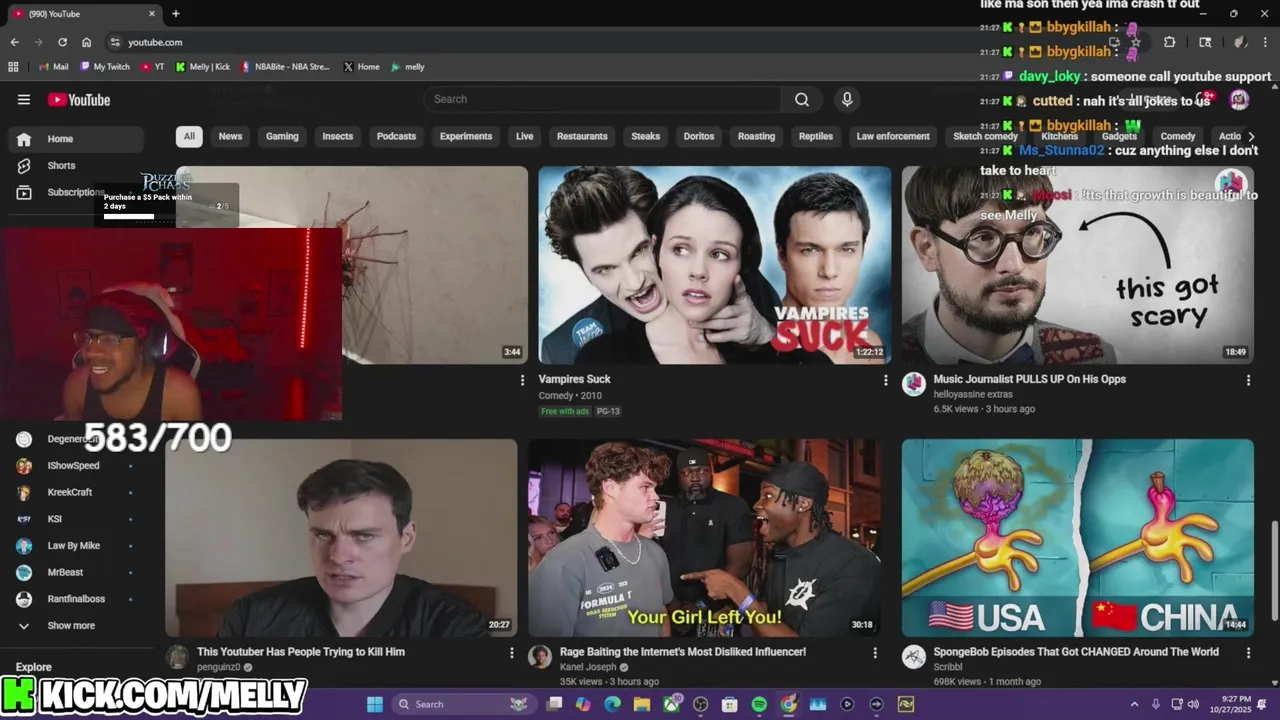The image size is (1280, 720).
Task: Open the site information icon beside youtube.com
Action: click(115, 42)
